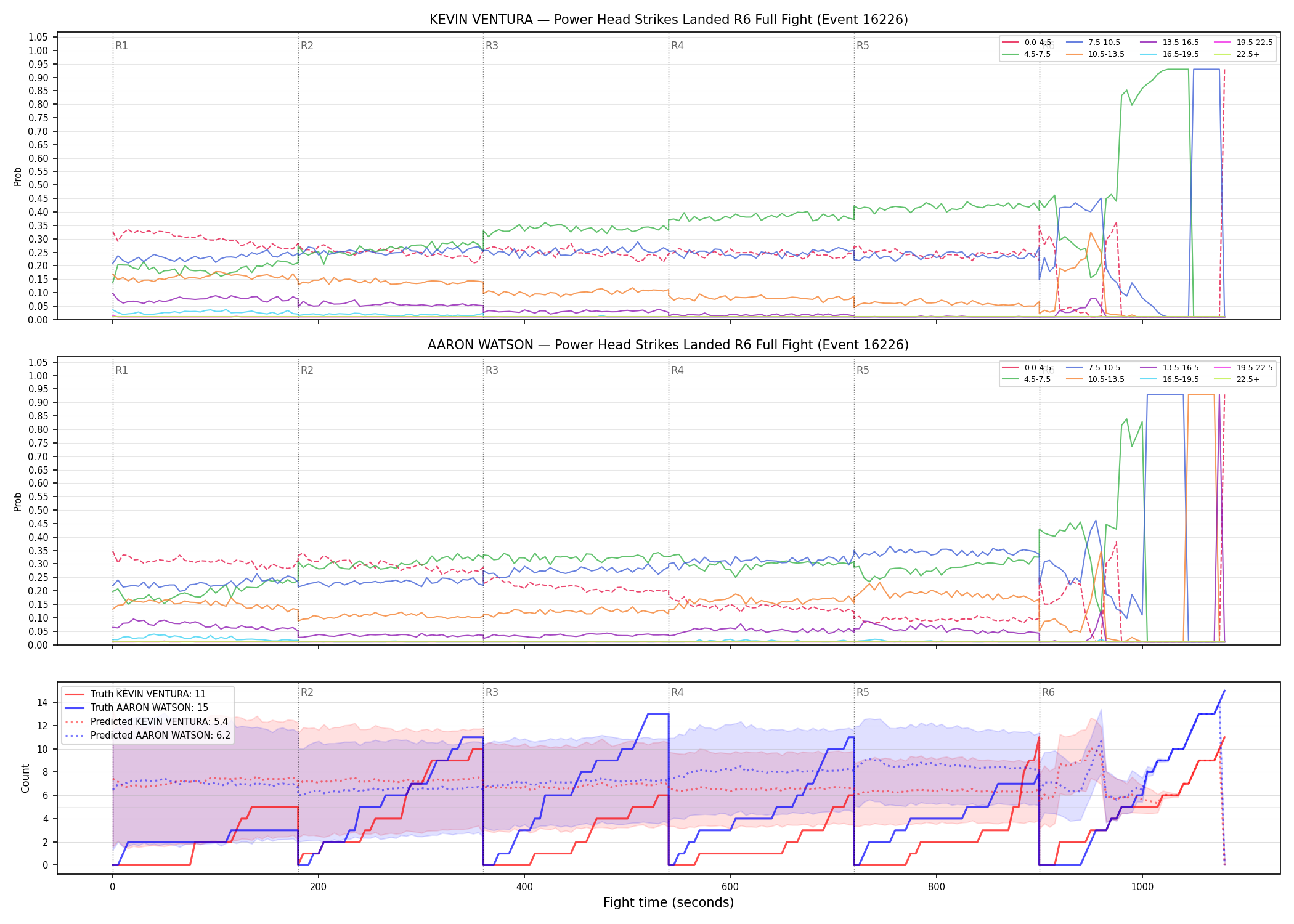The width and height of the screenshot is (1294, 924).
Task: Click the R1 round marker in Ventura chart
Action: 121,46
